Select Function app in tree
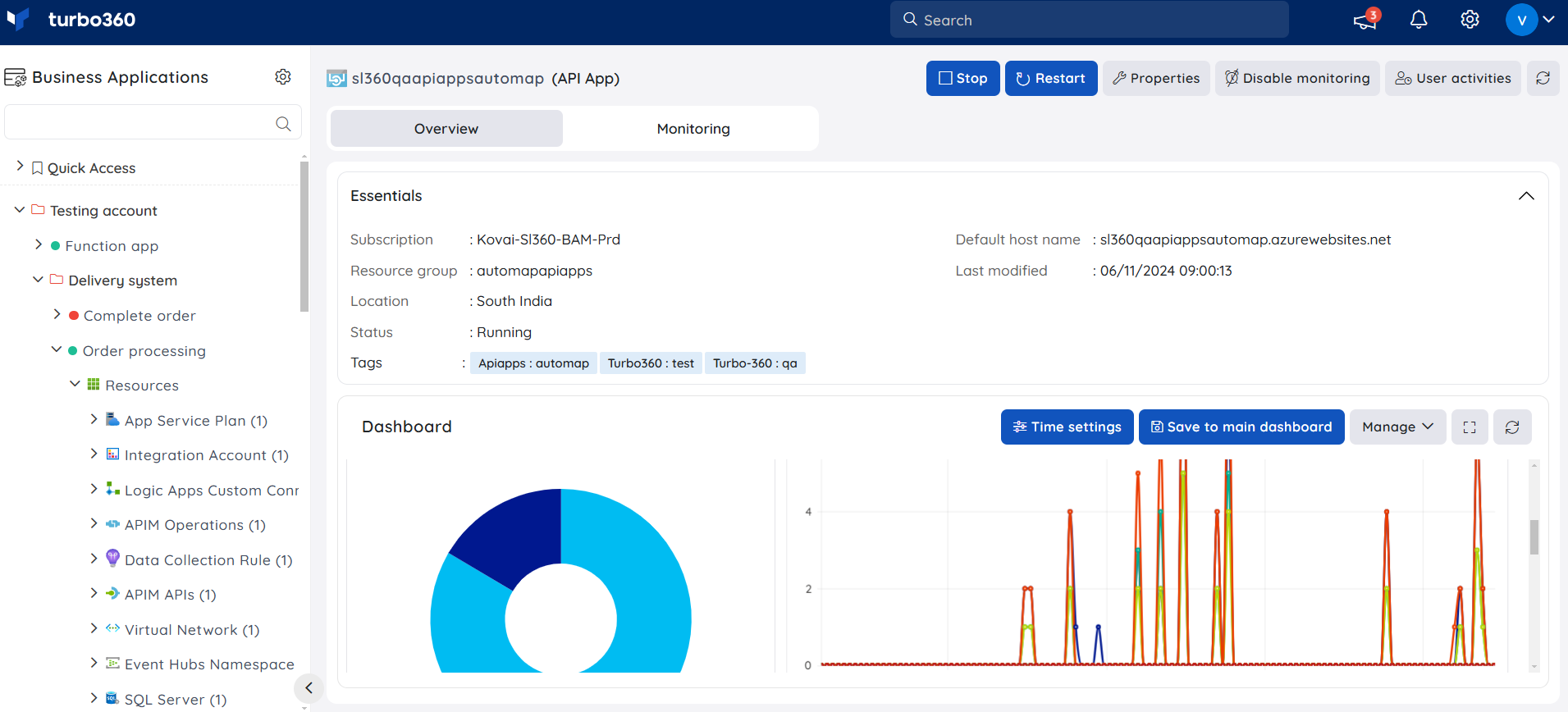Viewport: 1568px width, 712px height. [x=112, y=246]
